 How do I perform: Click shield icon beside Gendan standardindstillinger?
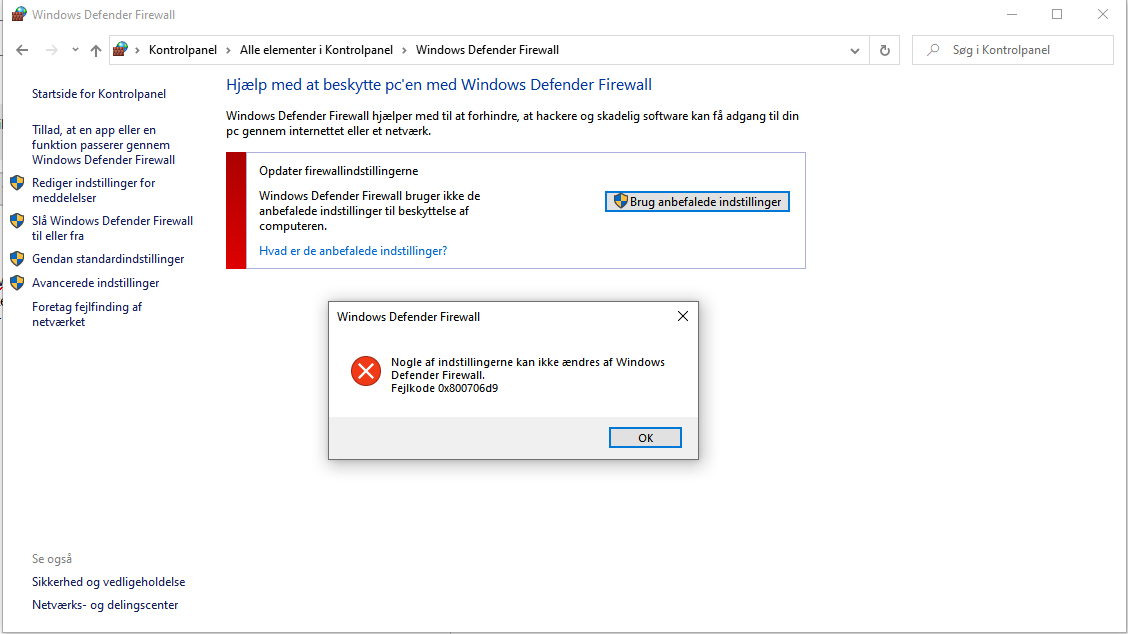[x=17, y=258]
